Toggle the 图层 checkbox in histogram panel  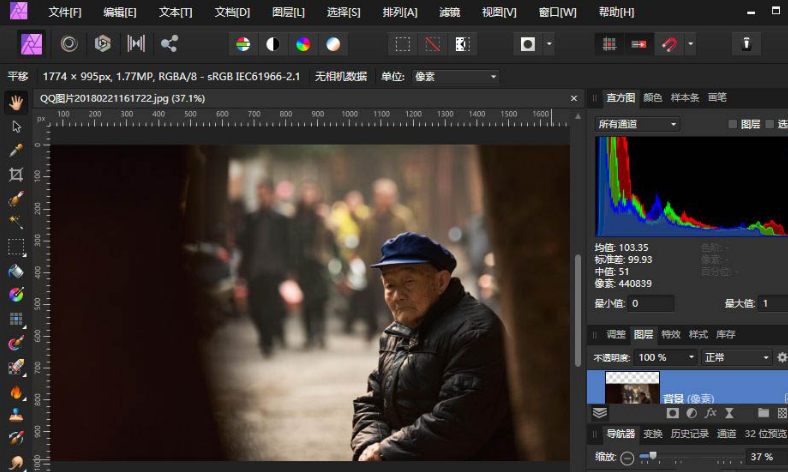pos(733,124)
